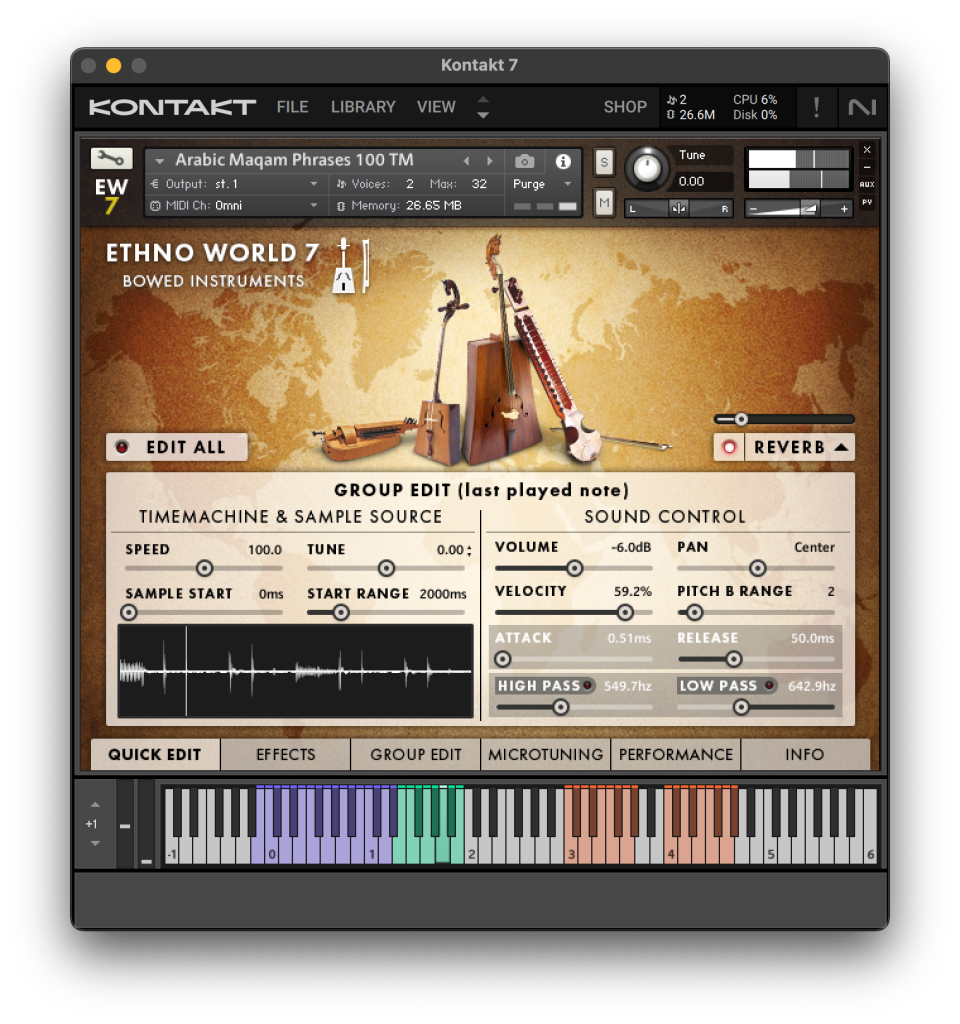Open the Purge dropdown menu

pyautogui.click(x=541, y=184)
